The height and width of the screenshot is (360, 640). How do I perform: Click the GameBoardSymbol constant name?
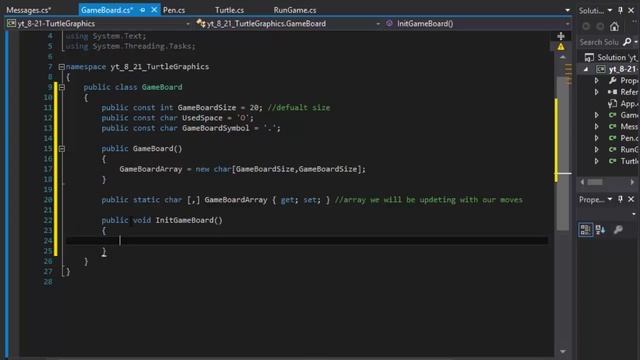[x=216, y=128]
